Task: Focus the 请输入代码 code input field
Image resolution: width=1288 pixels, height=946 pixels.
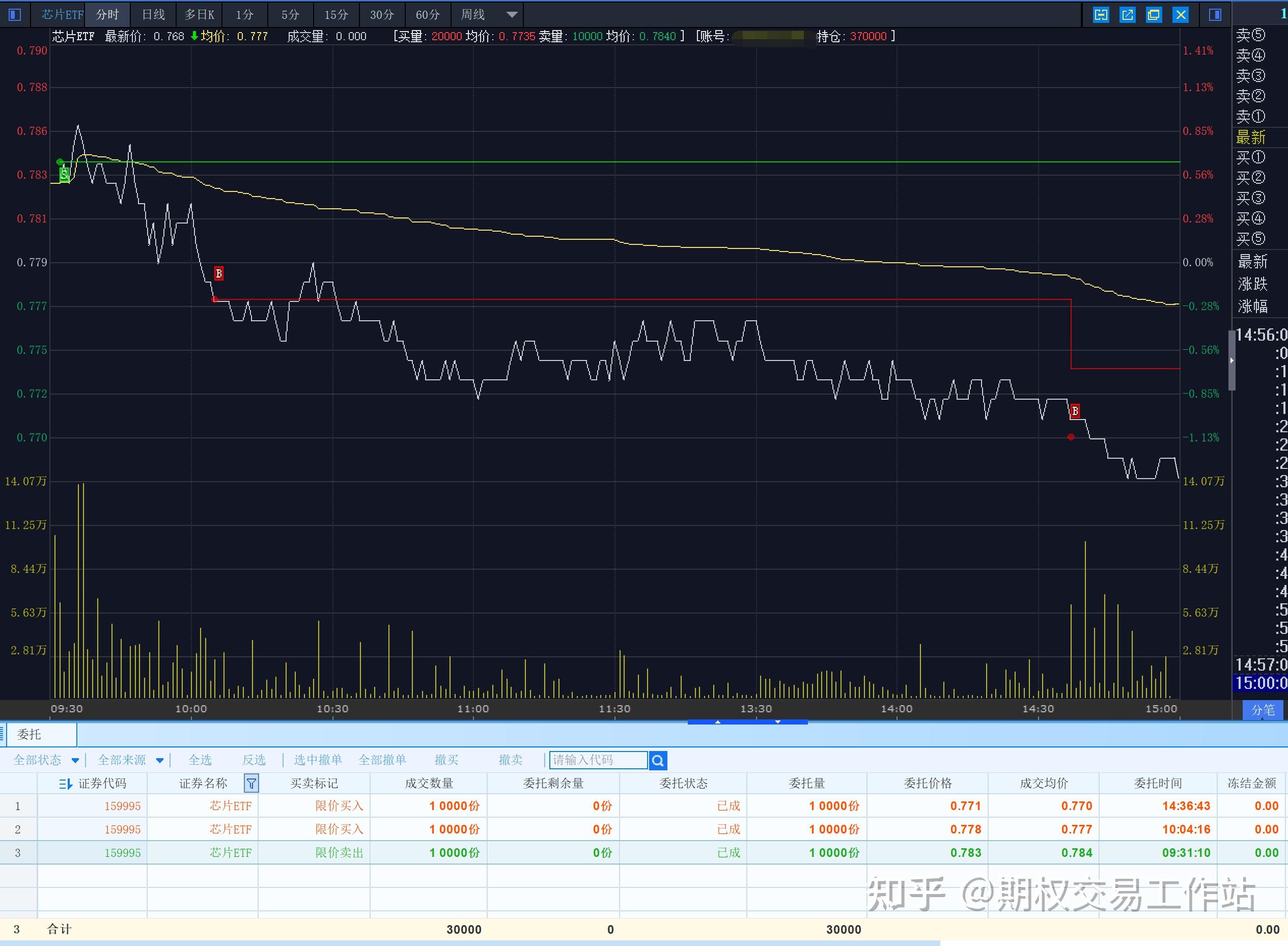Action: pyautogui.click(x=598, y=760)
